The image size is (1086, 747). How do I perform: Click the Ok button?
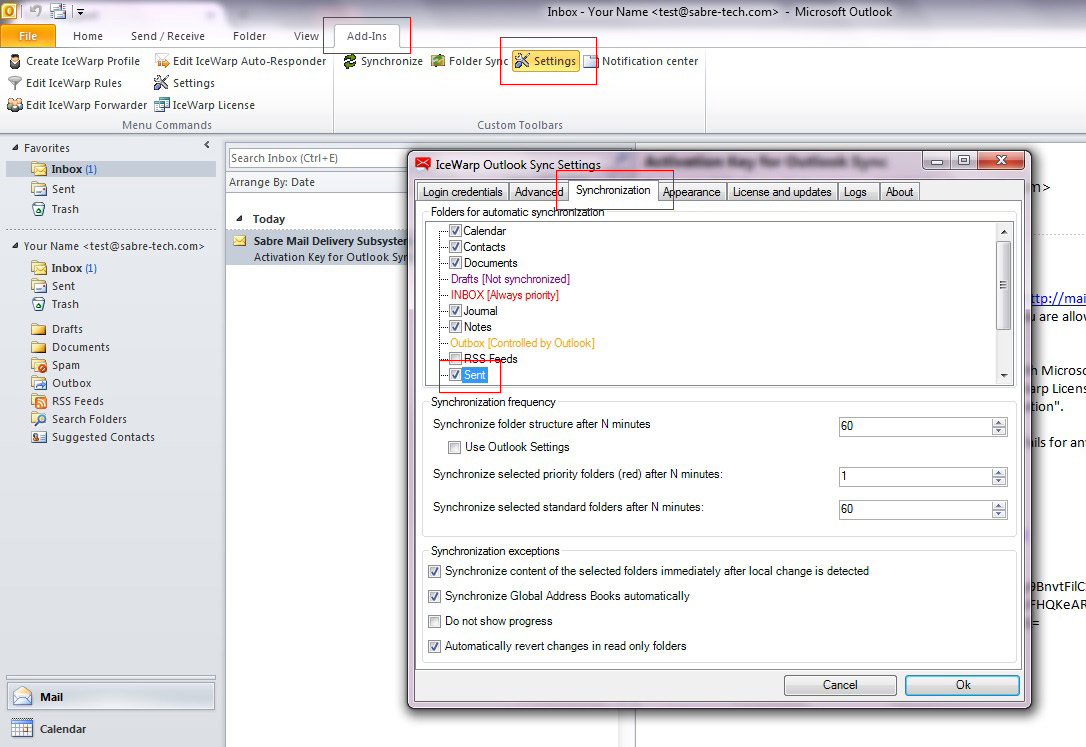pyautogui.click(x=962, y=685)
